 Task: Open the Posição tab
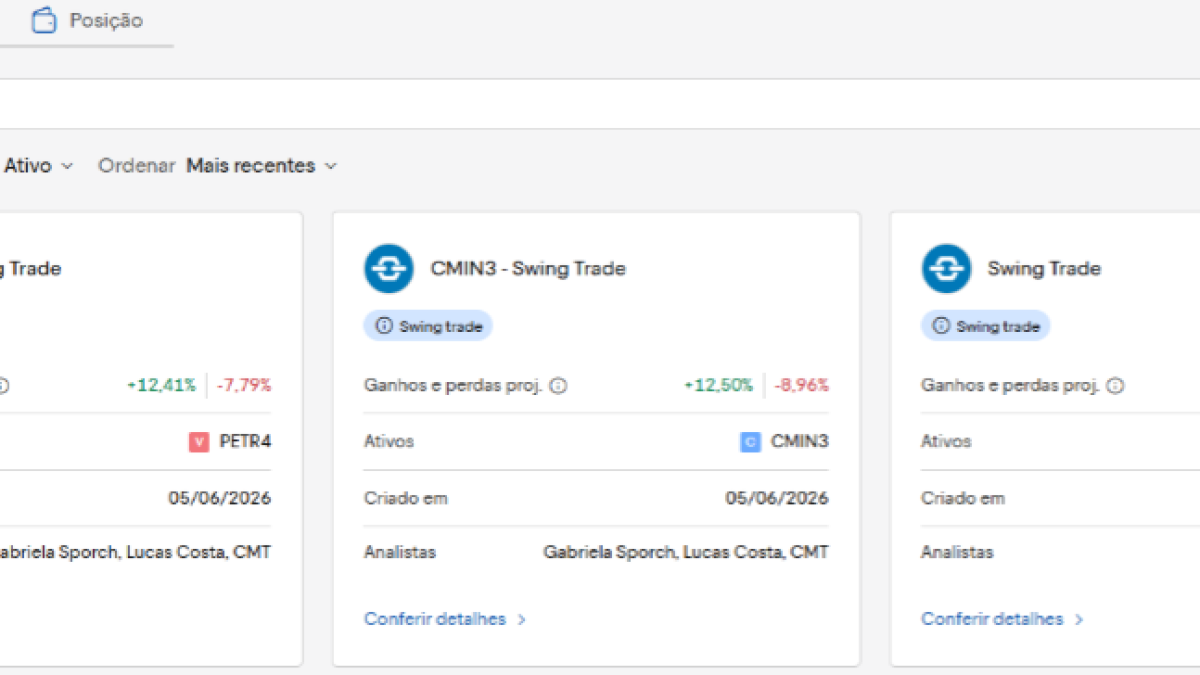(86, 21)
